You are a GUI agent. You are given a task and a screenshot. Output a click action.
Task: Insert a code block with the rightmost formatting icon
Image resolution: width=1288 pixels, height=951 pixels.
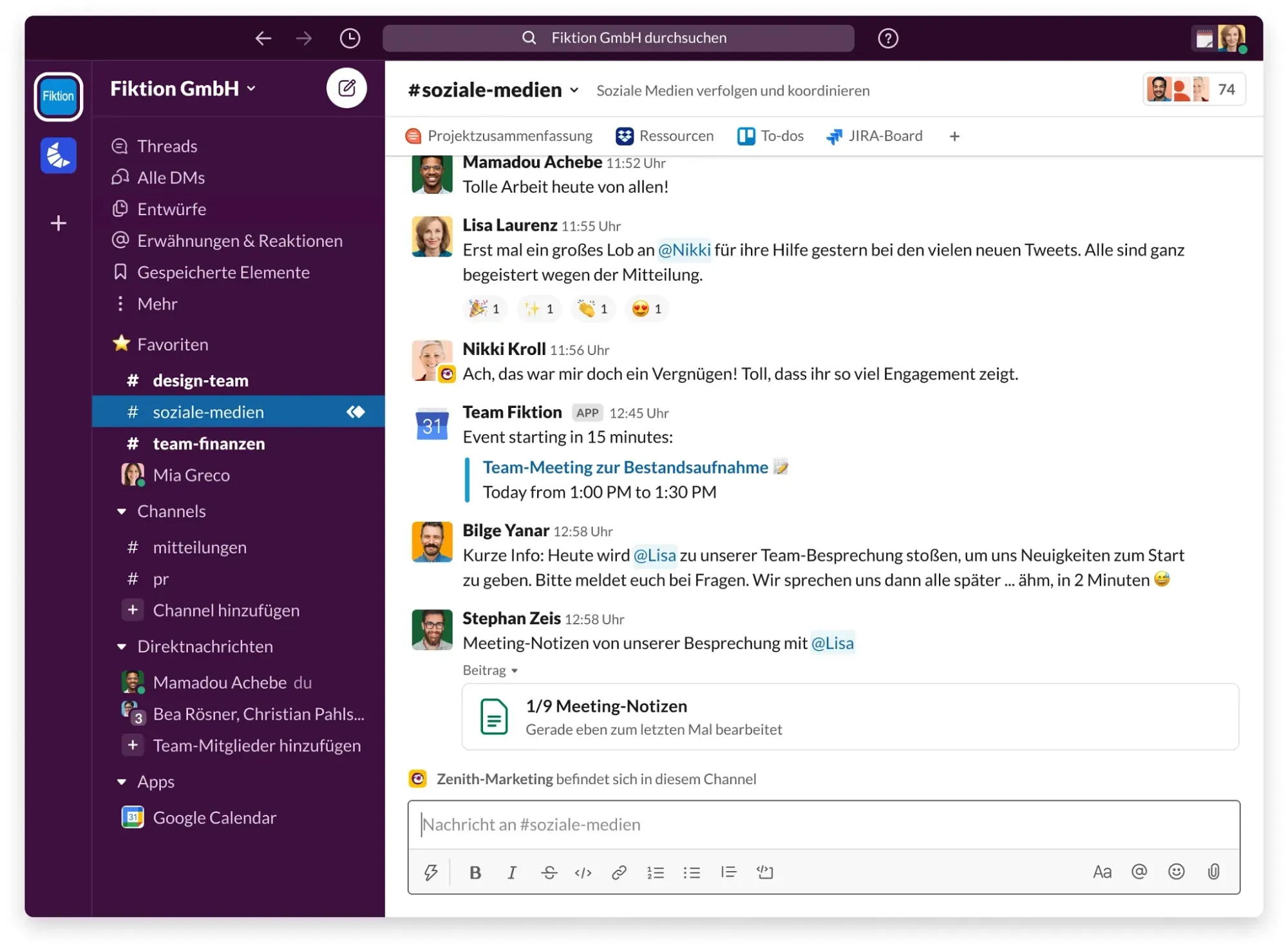click(x=765, y=872)
